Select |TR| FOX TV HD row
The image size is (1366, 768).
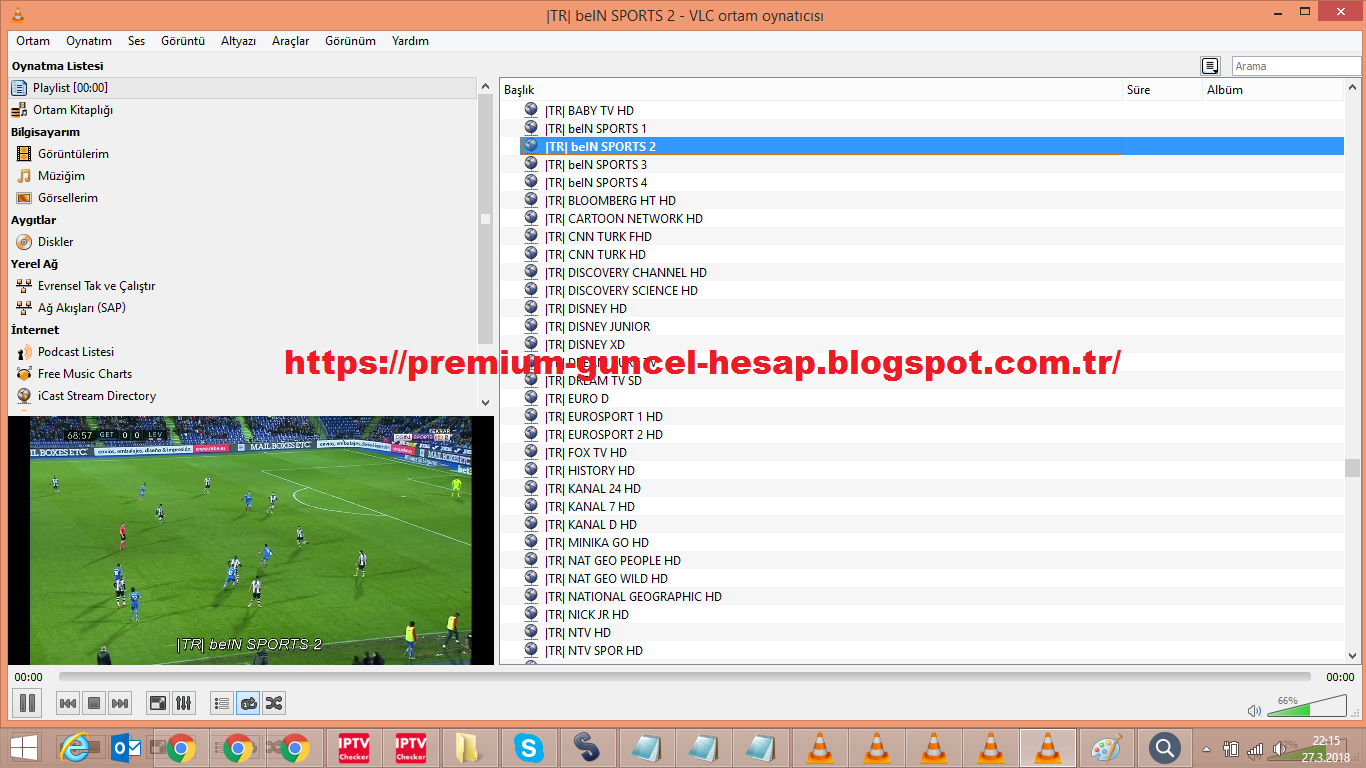922,452
